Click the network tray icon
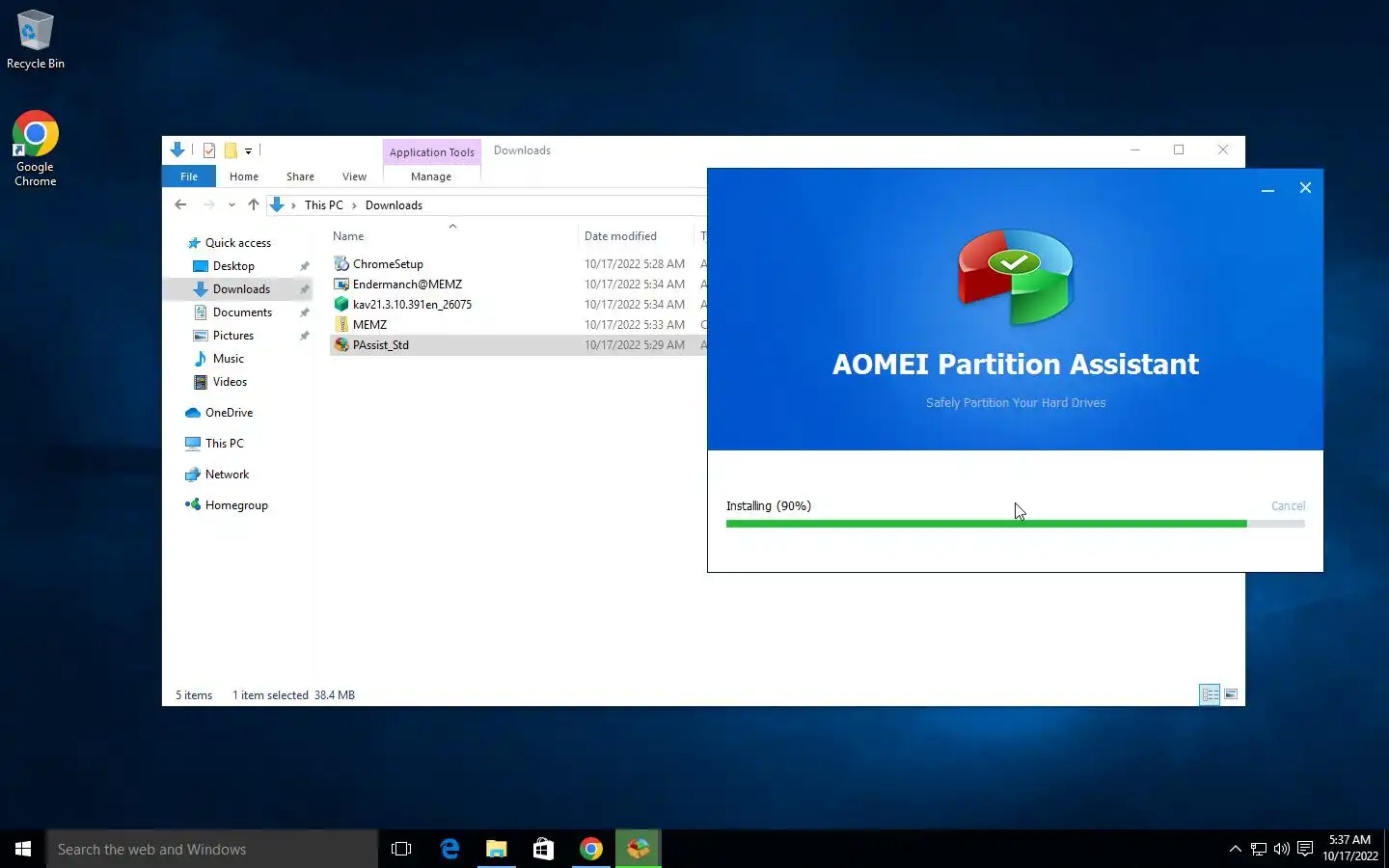This screenshot has width=1389, height=868. coord(1258,849)
